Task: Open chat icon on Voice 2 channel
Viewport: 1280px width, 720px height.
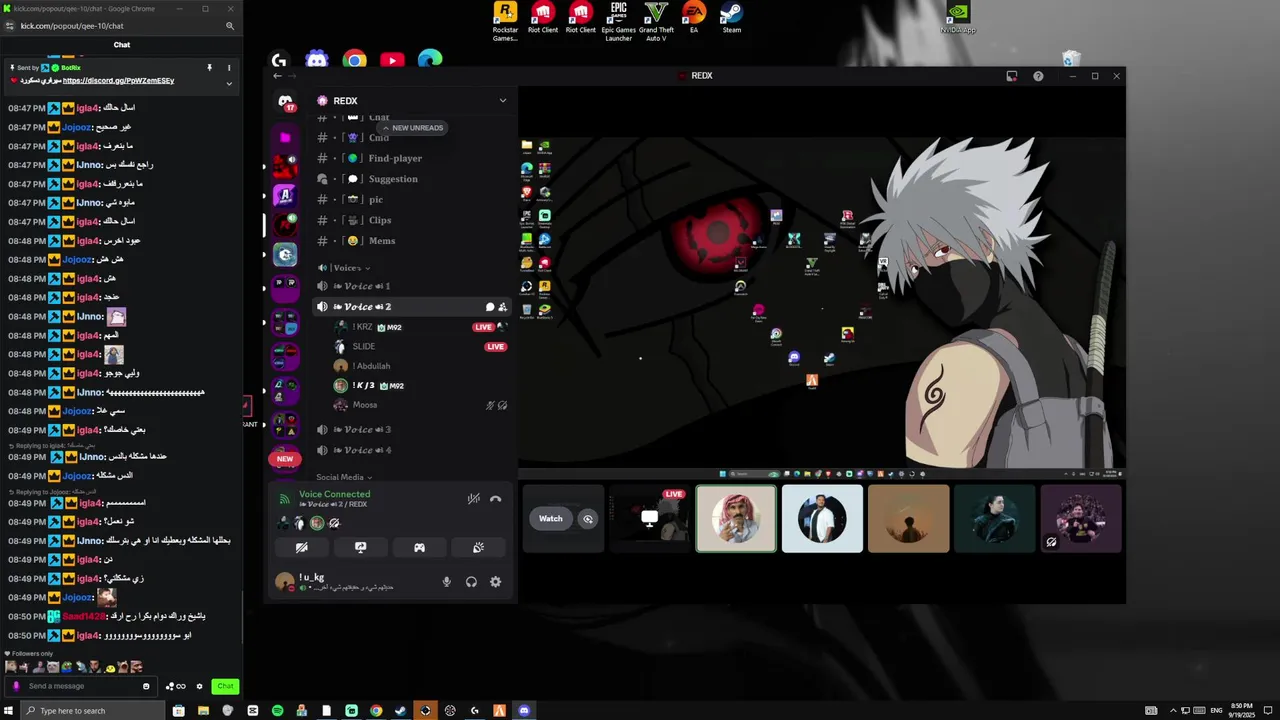Action: coord(490,307)
